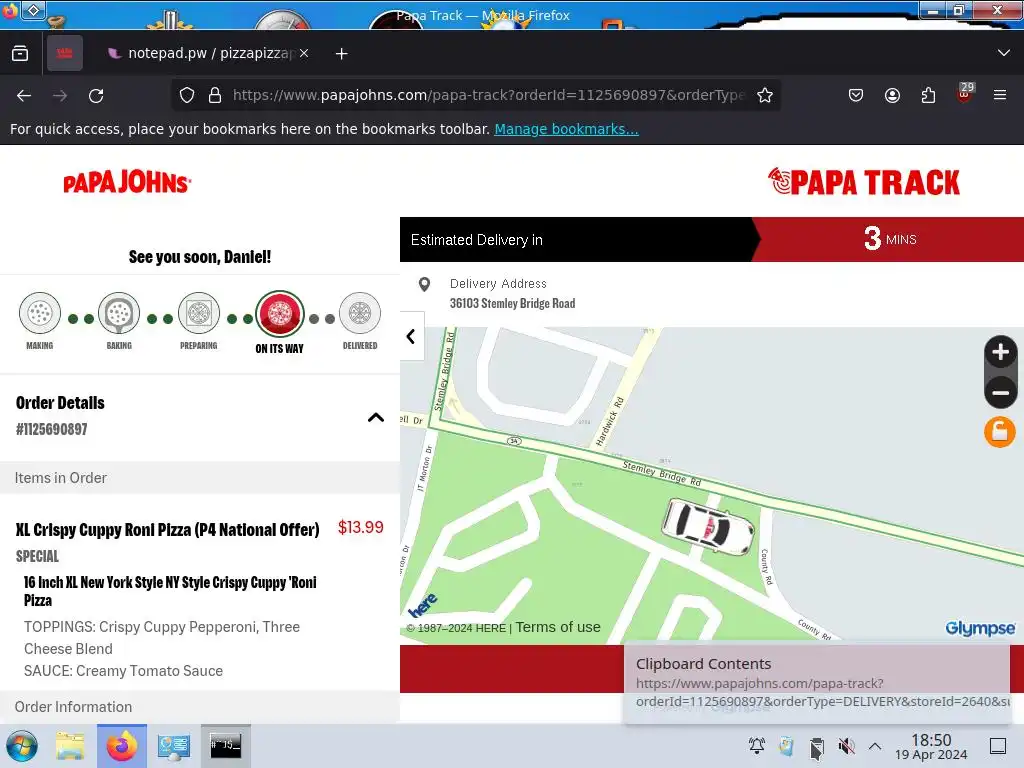Click the $13.99 price
The height and width of the screenshot is (768, 1024).
click(x=360, y=527)
